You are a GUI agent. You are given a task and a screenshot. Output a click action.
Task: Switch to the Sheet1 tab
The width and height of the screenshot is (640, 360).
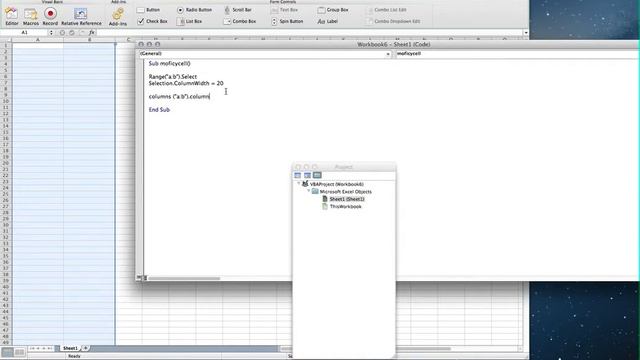(70, 348)
